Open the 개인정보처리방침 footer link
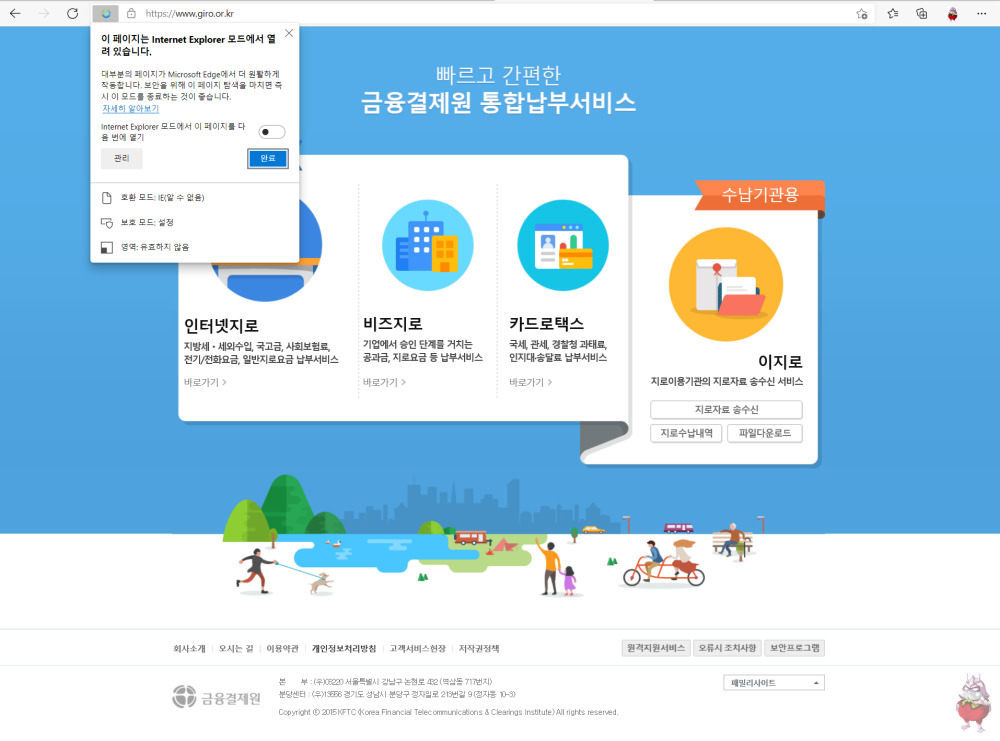Screen dimensions: 1000x741 (x=344, y=649)
